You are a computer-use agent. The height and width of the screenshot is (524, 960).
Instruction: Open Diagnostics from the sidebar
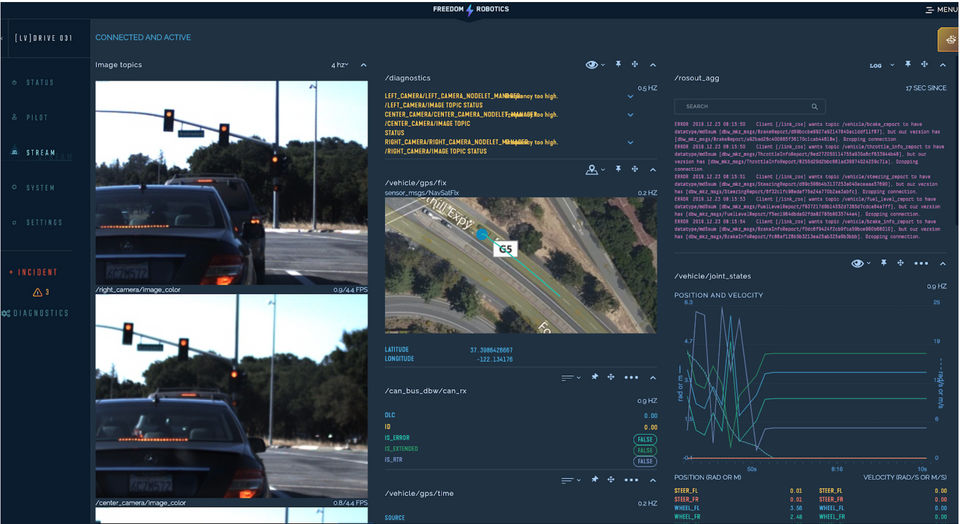(x=40, y=313)
